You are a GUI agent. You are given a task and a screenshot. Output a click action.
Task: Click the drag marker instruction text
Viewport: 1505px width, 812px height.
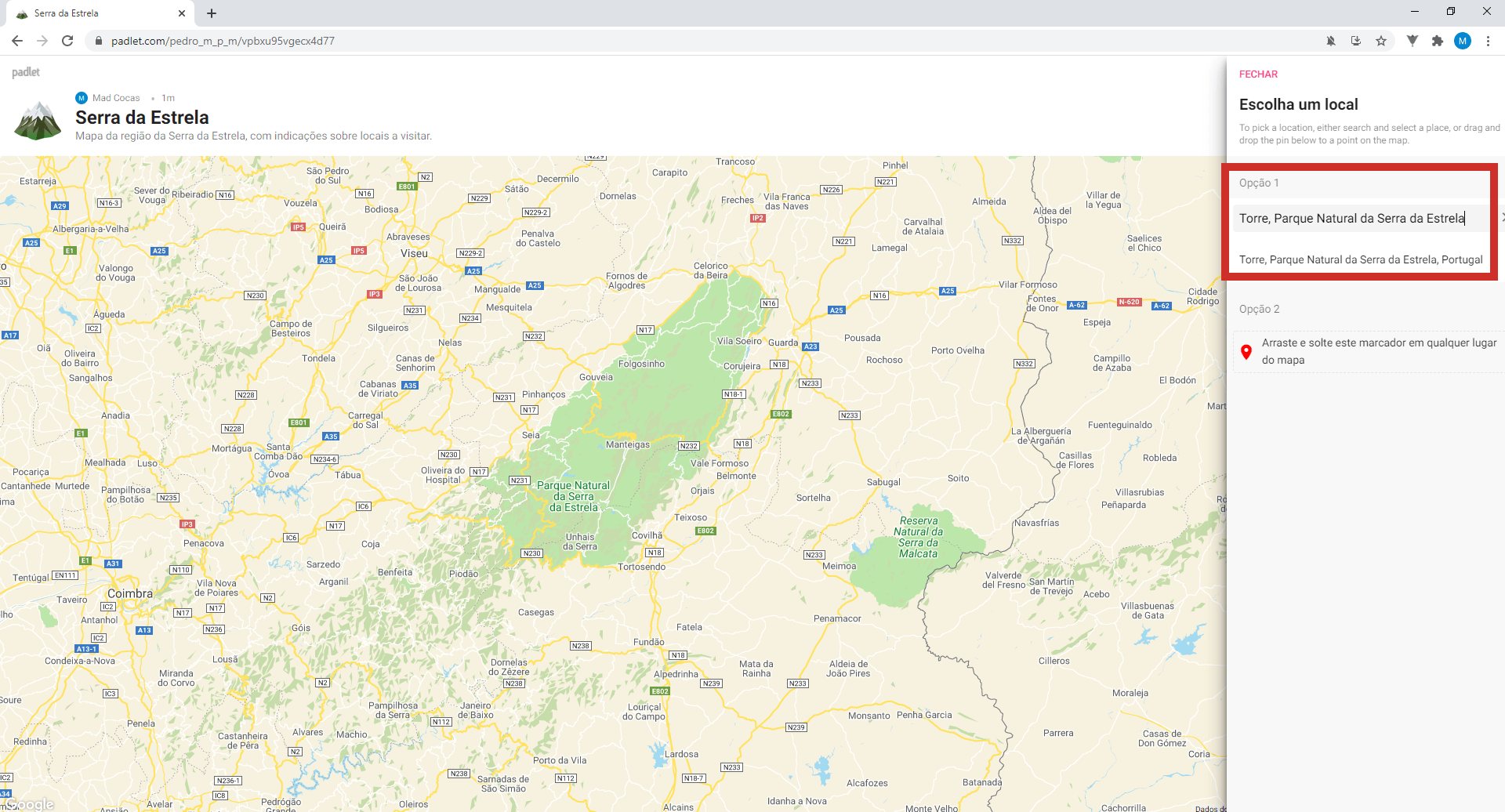pyautogui.click(x=1379, y=351)
